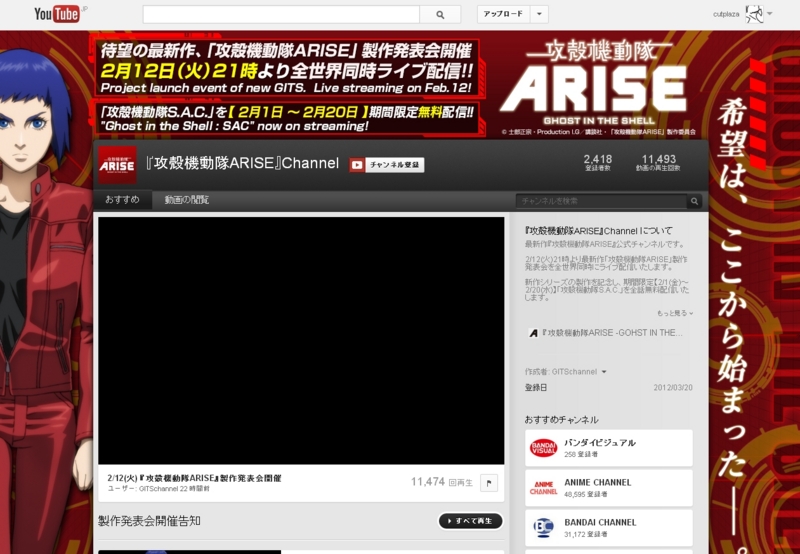The image size is (800, 554).
Task: Click the ARISE launch event banner
Action: coord(288,67)
